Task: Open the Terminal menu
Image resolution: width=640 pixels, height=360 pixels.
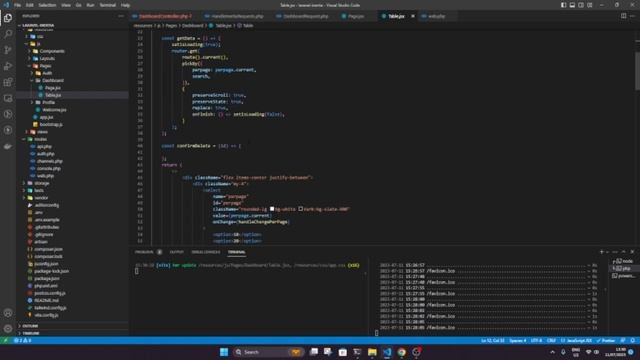Action: coord(108,5)
